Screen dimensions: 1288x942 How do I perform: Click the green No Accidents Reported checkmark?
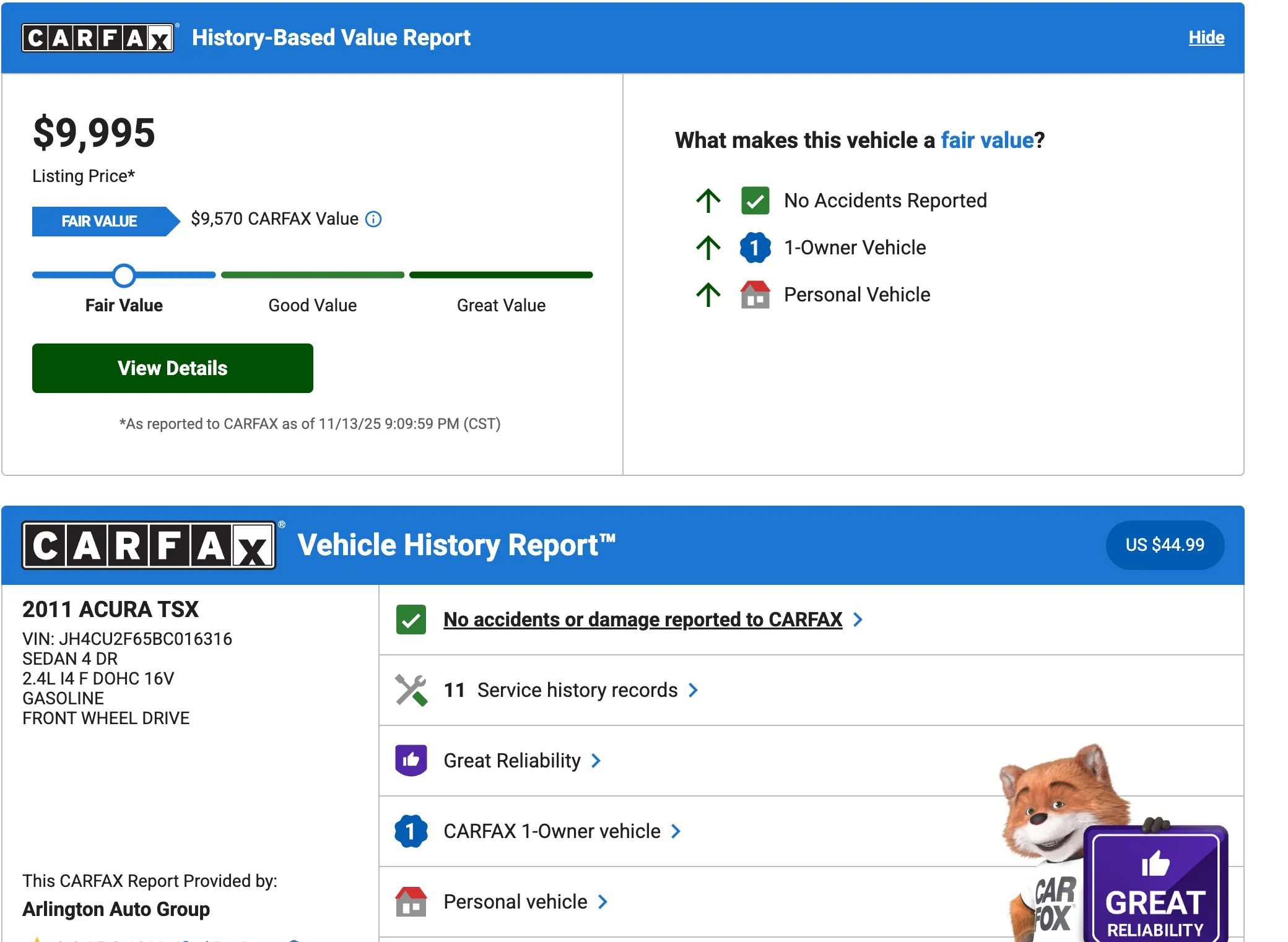[755, 201]
